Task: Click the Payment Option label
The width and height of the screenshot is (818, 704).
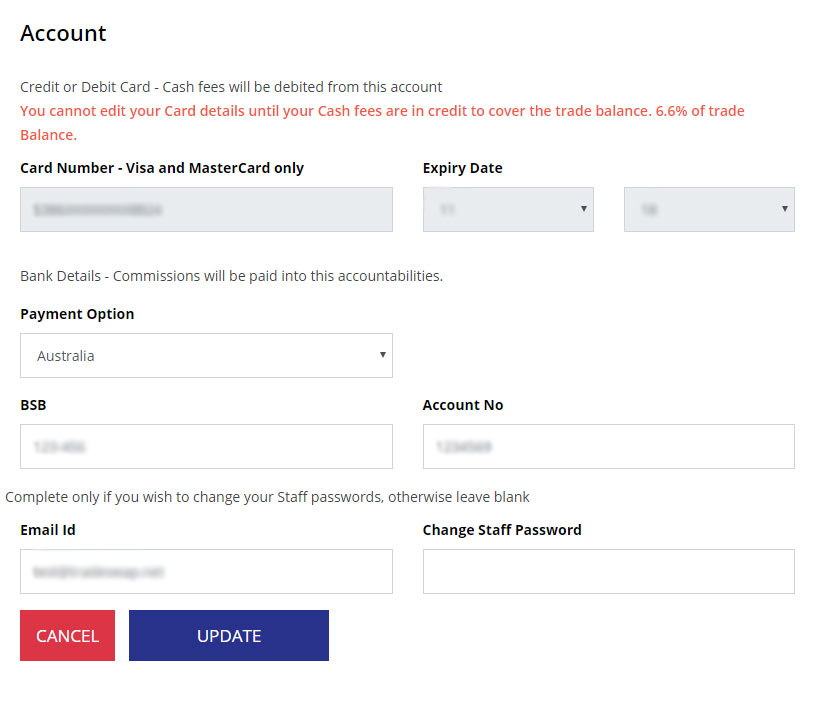Action: (x=77, y=314)
